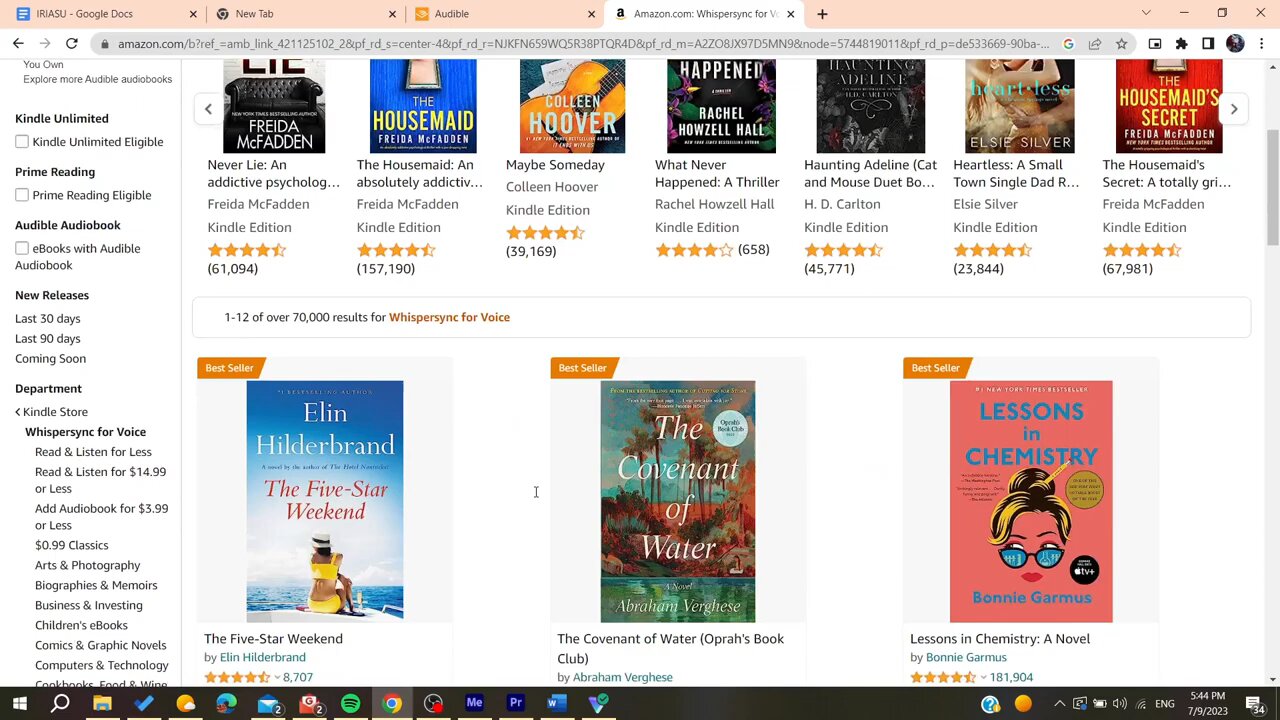Image resolution: width=1280 pixels, height=720 pixels.
Task: Close the IRIASU Google Docs tab
Action: pos(193,14)
